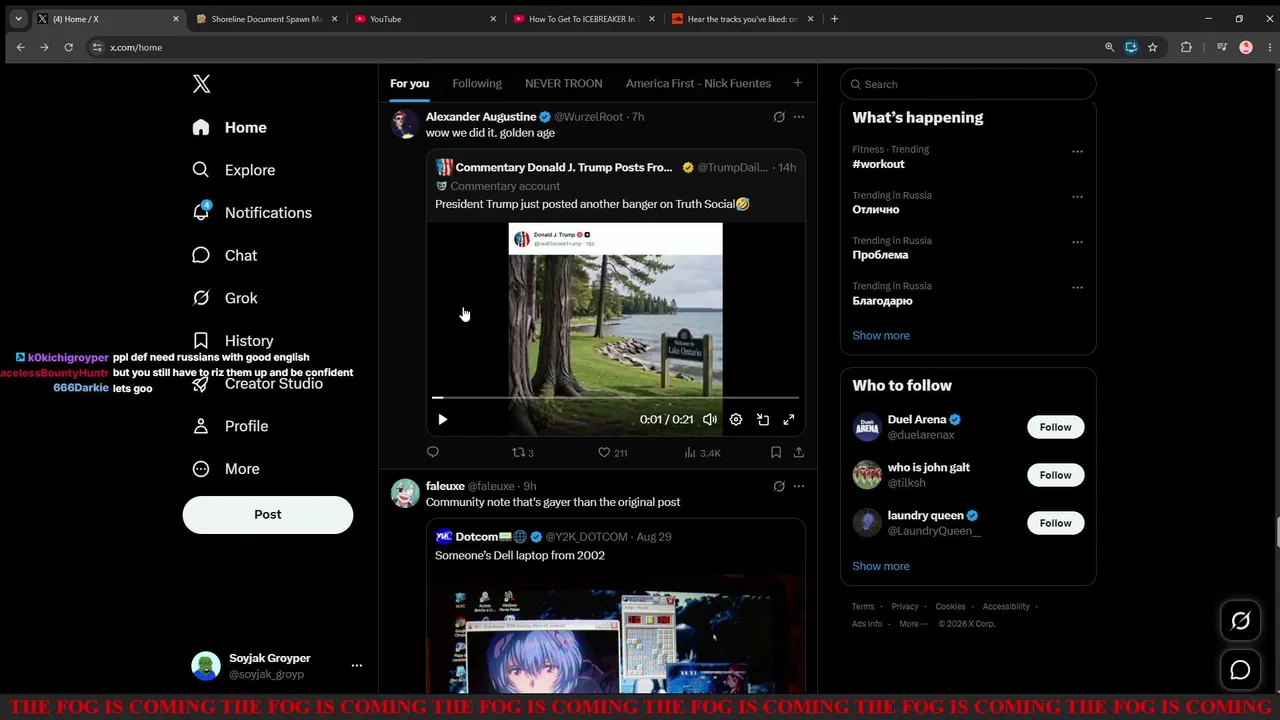Open the Terms footer link
1280x720 pixels.
863,606
